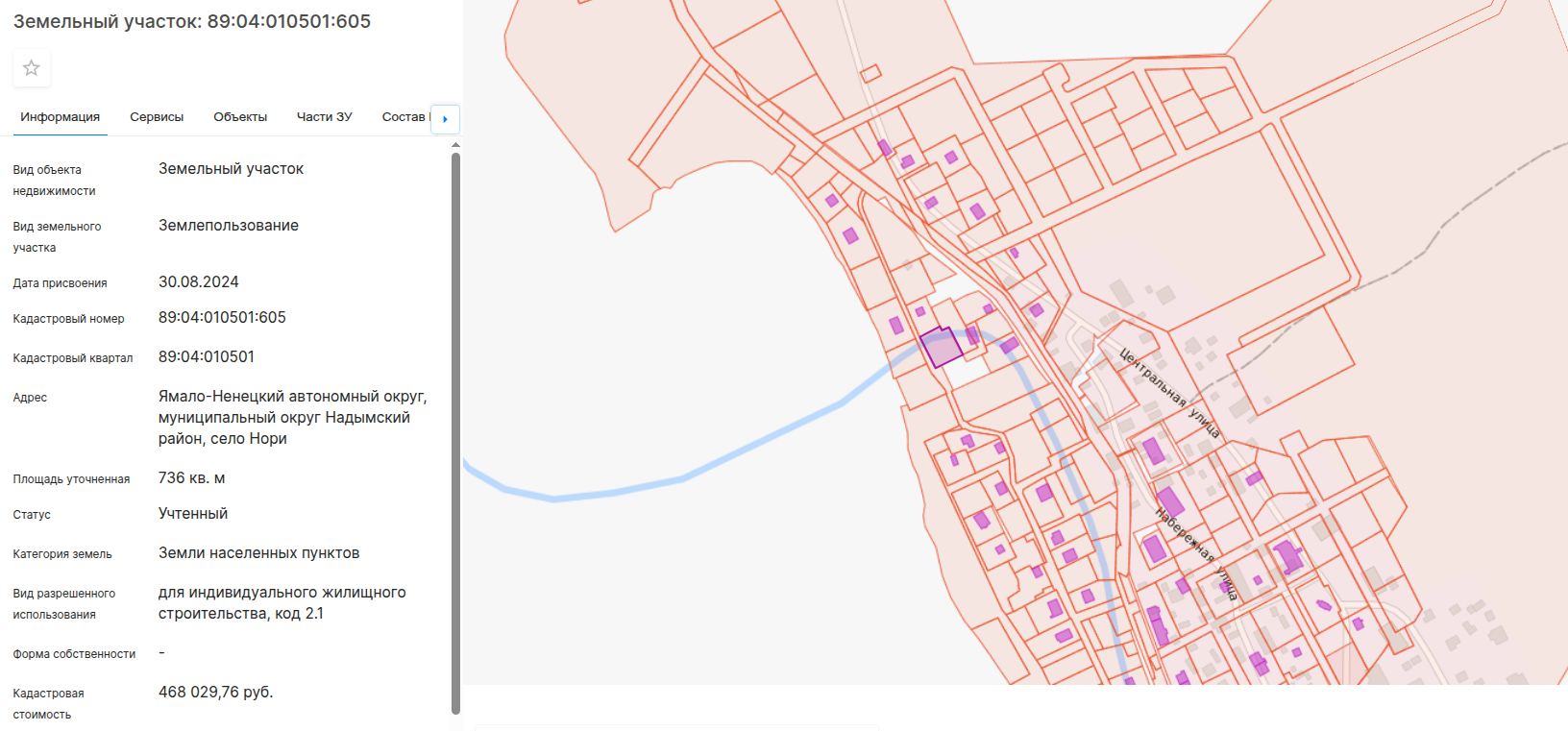Image resolution: width=1568 pixels, height=731 pixels.
Task: Add the land plot to favorites with the star
Action: click(x=32, y=68)
